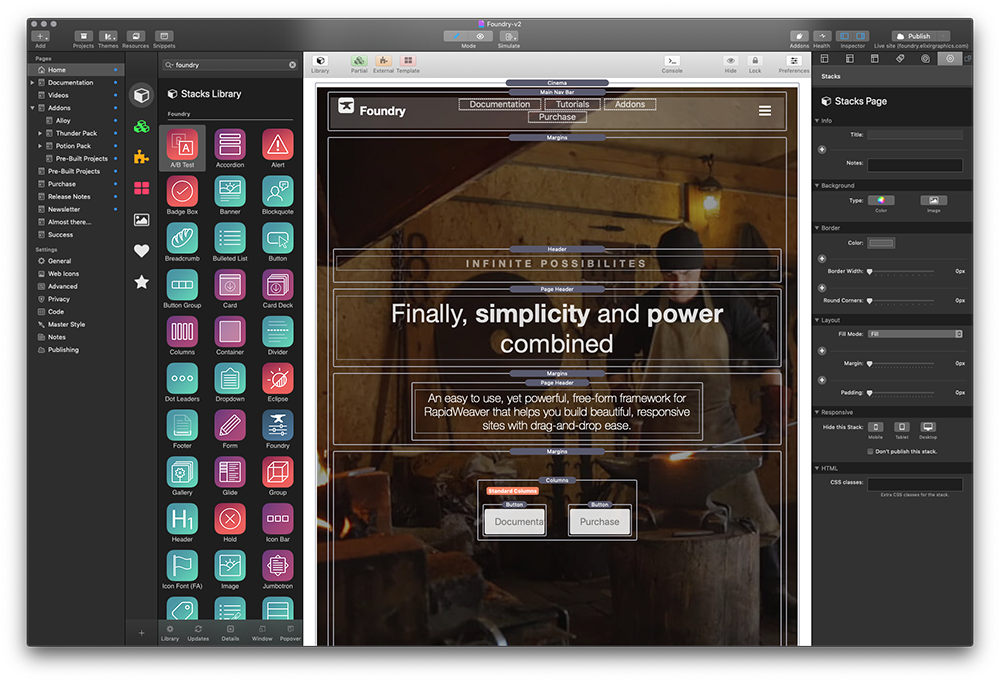Image resolution: width=1000 pixels, height=682 pixels.
Task: Open the Fill Mode dropdown
Action: [915, 334]
